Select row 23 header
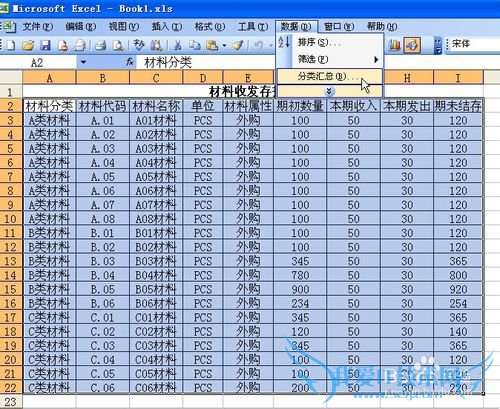 [x=11, y=402]
